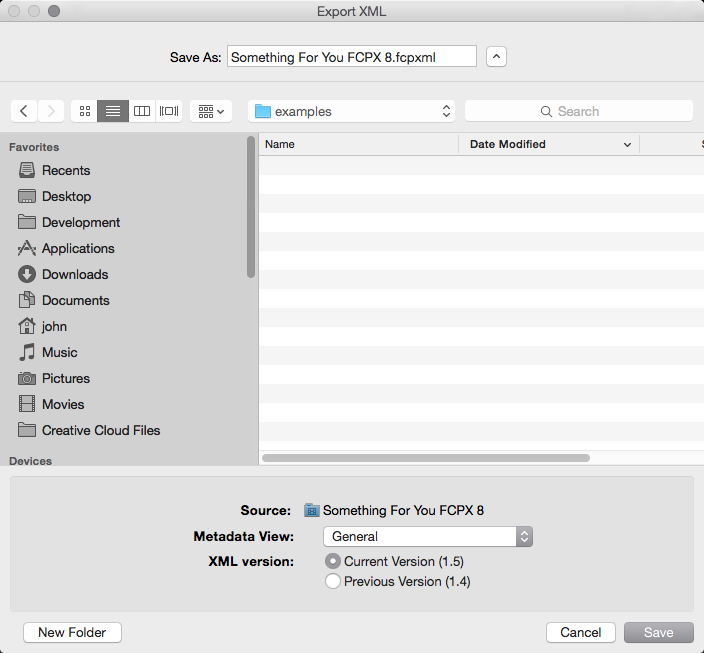
Task: Click the Development folder icon
Action: pos(26,222)
